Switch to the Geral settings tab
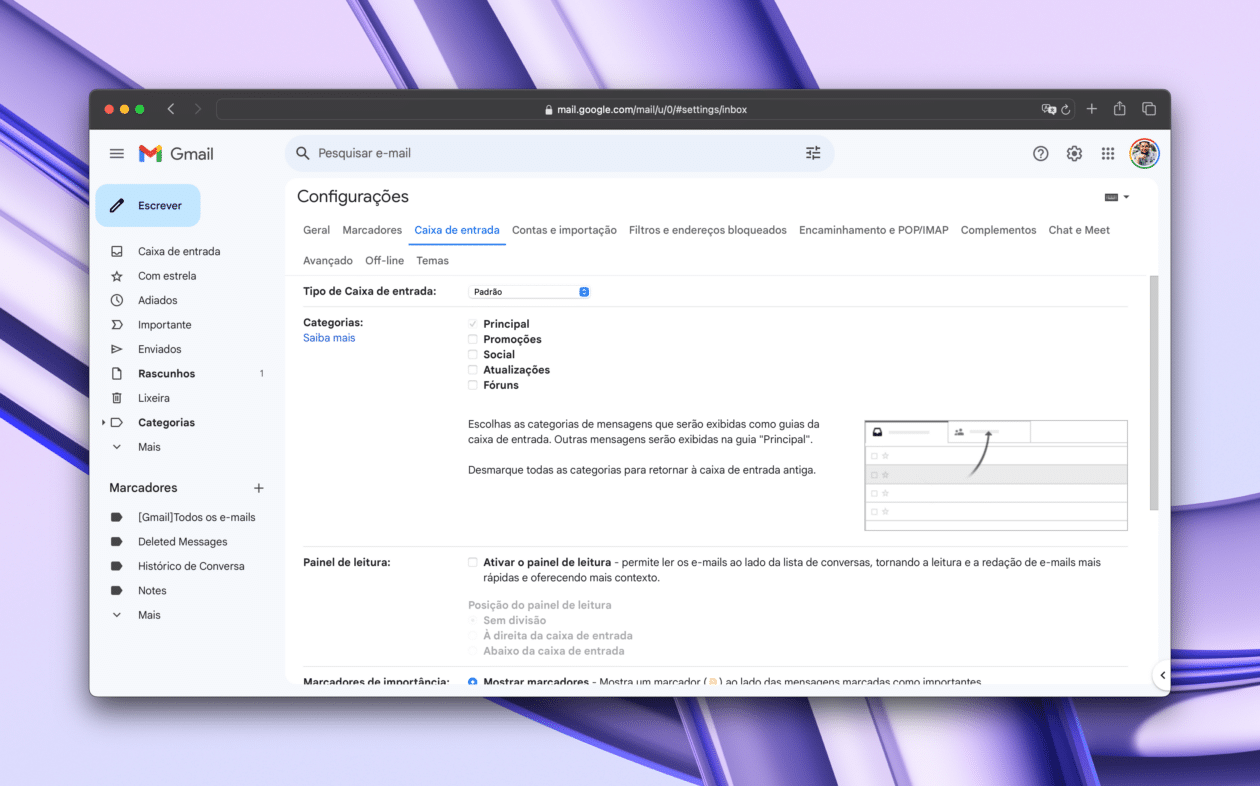The image size is (1260, 786). [x=316, y=230]
